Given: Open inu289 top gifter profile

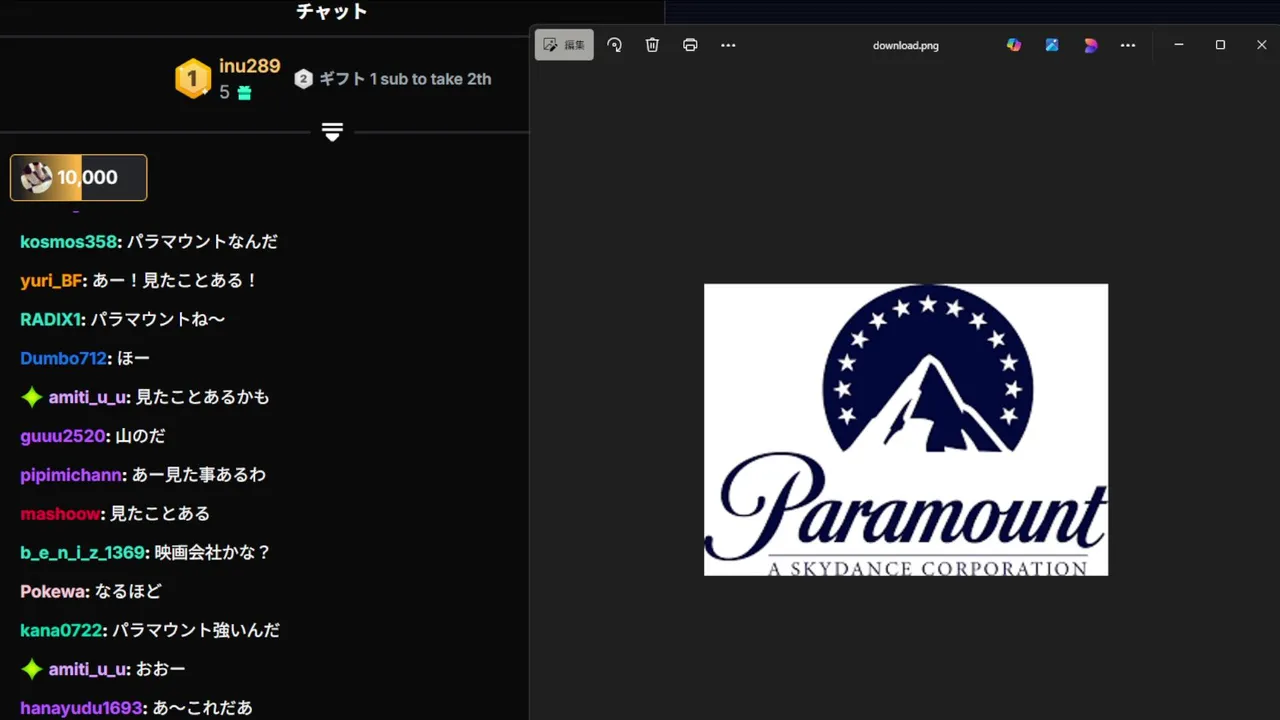Looking at the screenshot, I should point(250,66).
